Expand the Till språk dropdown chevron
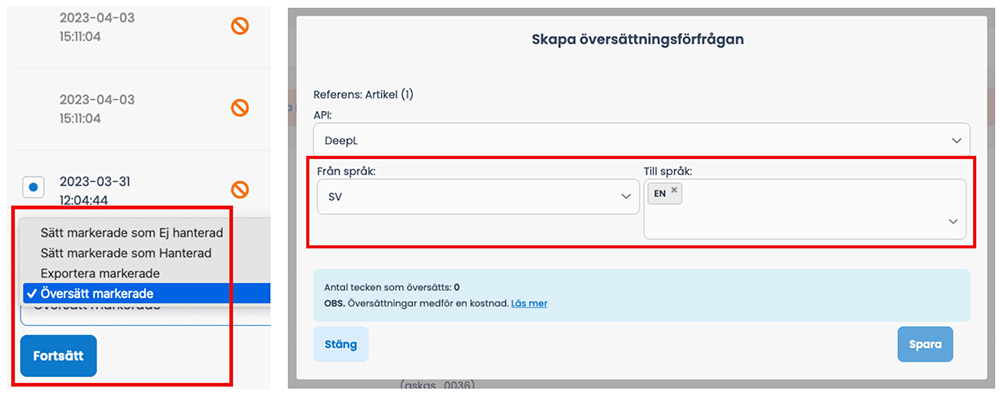This screenshot has height=394, width=1000. [953, 221]
